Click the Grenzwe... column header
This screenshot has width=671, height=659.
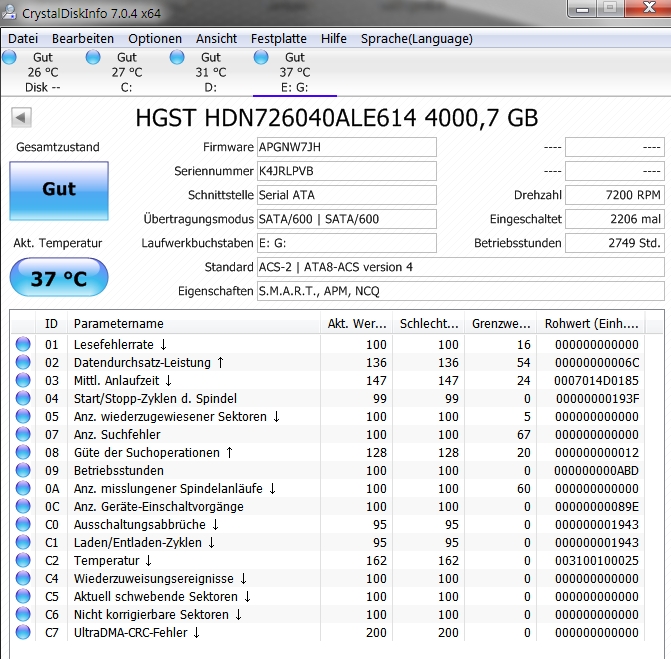coord(501,324)
